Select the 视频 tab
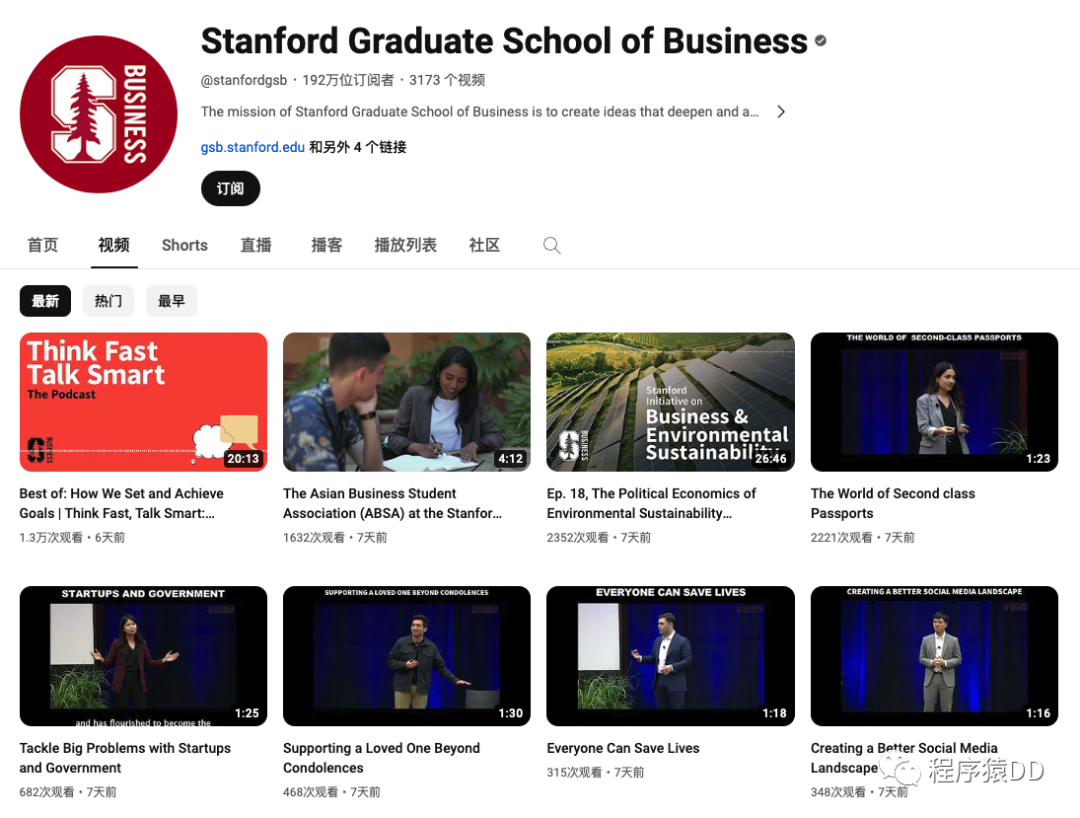The width and height of the screenshot is (1080, 818). tap(114, 245)
